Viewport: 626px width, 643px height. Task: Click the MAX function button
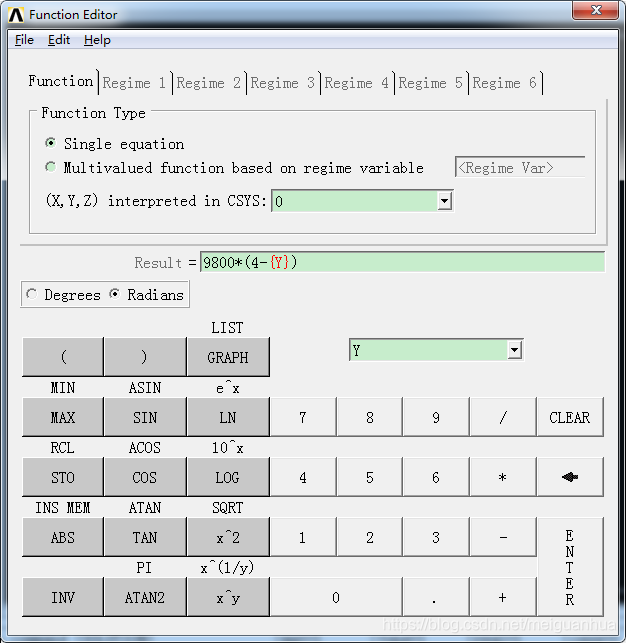point(63,417)
